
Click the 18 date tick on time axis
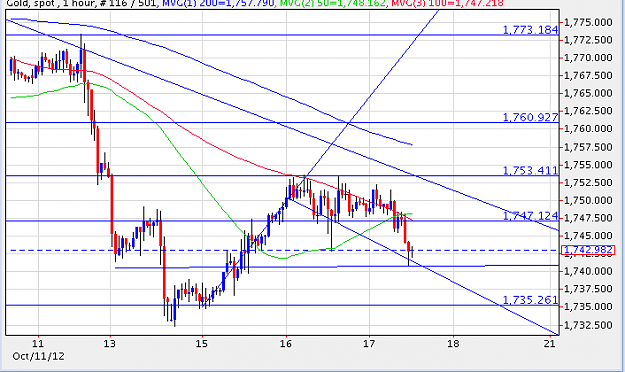[x=453, y=344]
